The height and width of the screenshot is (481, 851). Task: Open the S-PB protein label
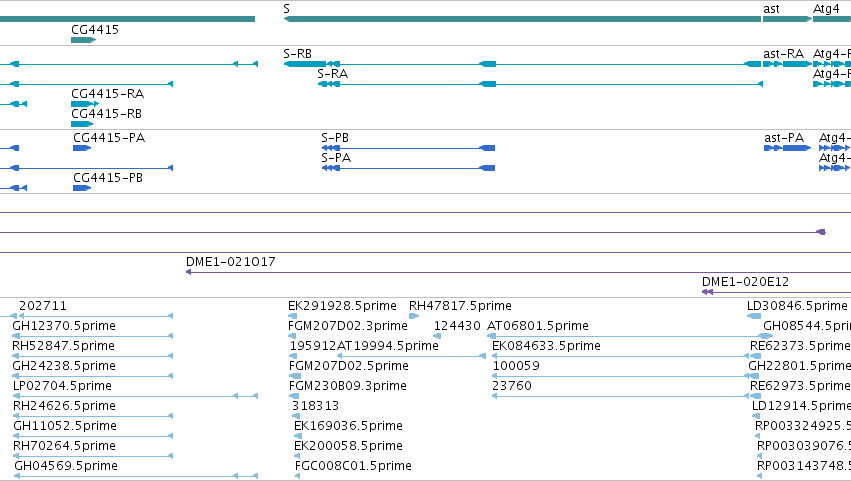(335, 138)
